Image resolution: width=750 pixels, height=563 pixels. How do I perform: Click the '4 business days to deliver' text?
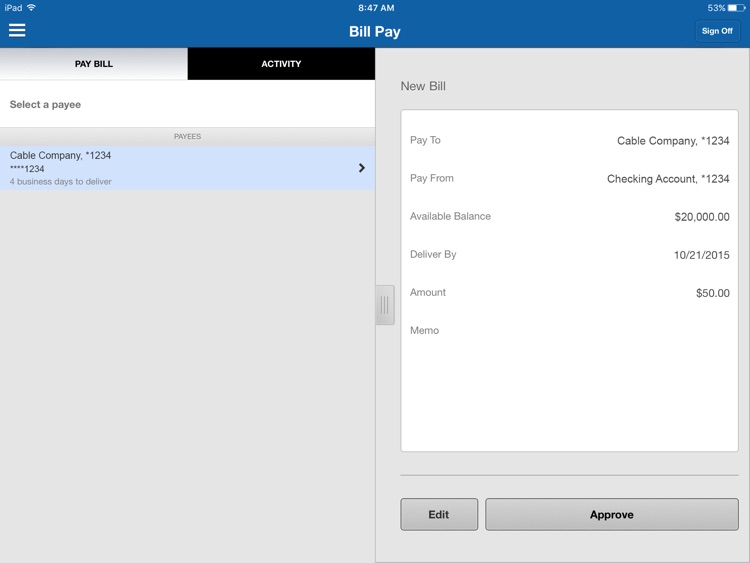click(x=60, y=182)
